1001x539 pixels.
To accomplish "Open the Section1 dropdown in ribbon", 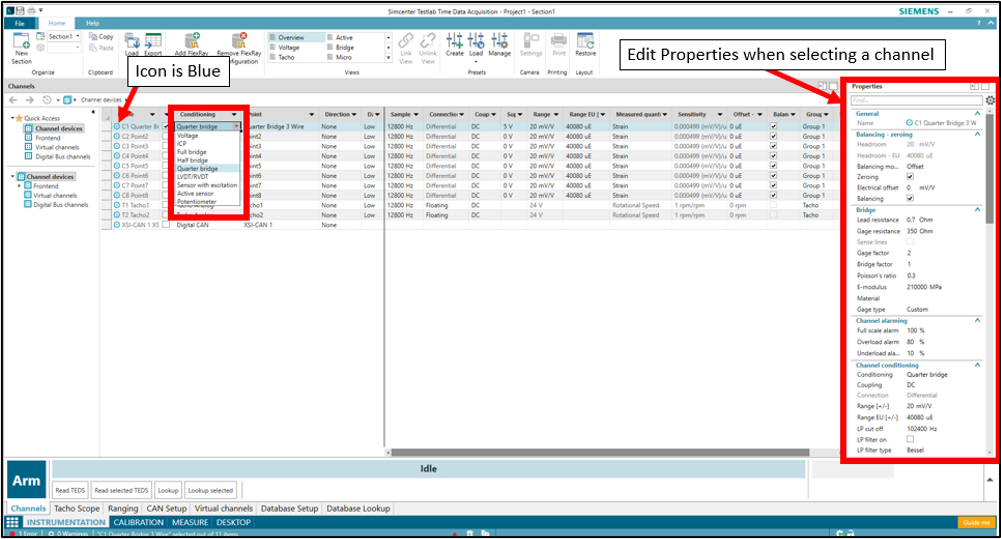I will [78, 36].
